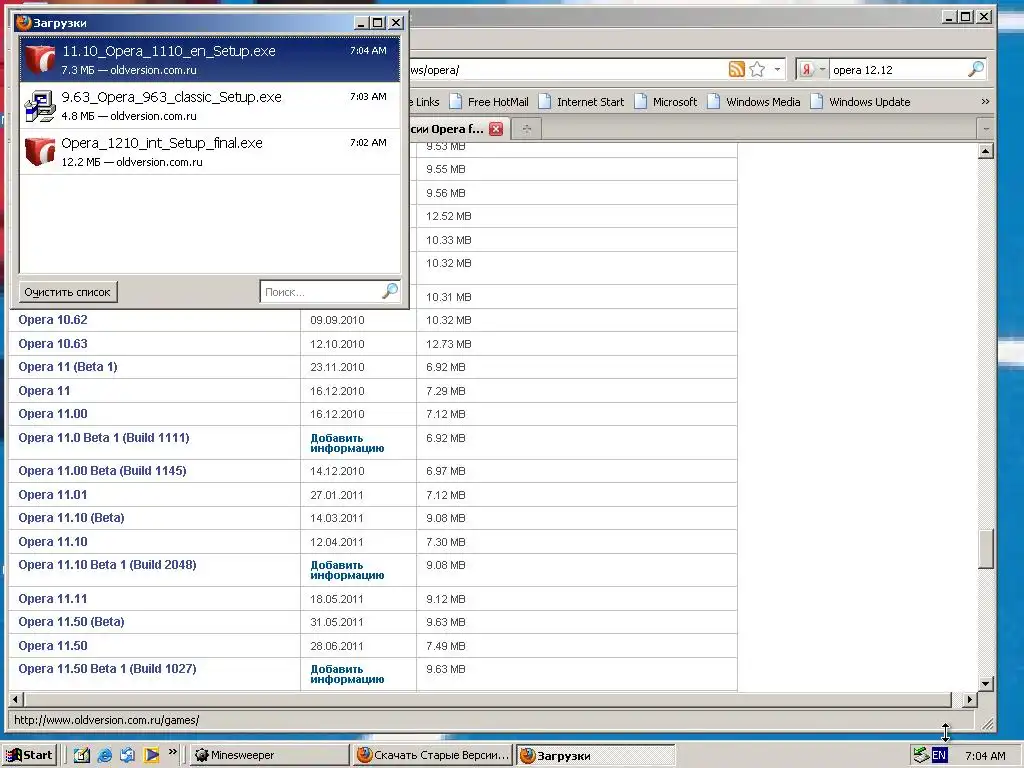Open the Opera 11.10 (Beta) link

71,518
